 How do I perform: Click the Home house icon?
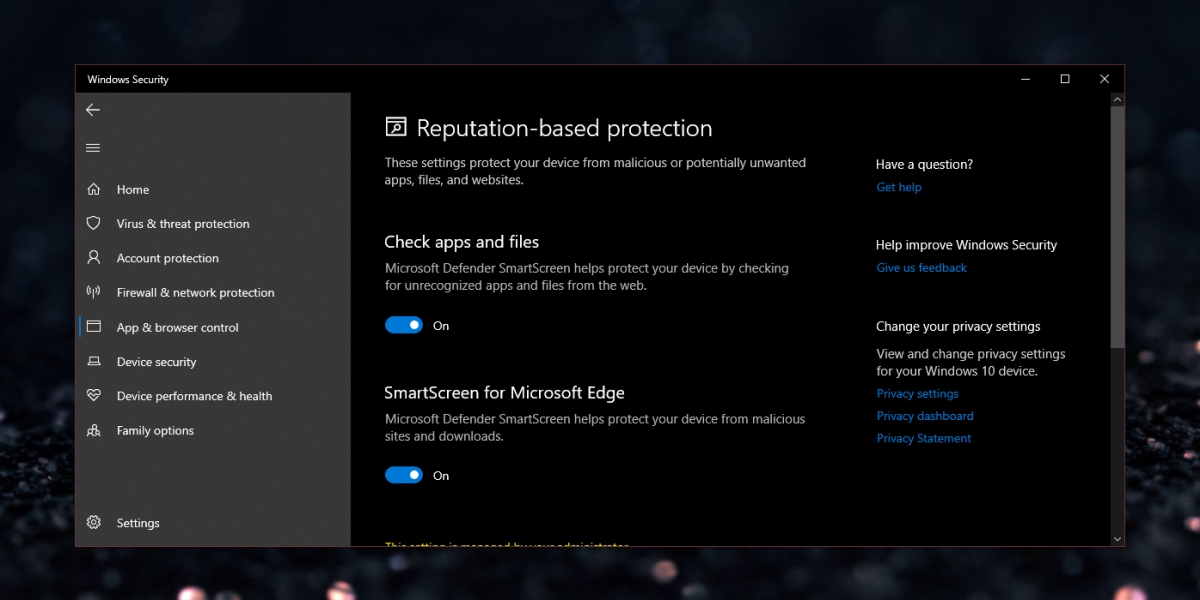pyautogui.click(x=94, y=189)
